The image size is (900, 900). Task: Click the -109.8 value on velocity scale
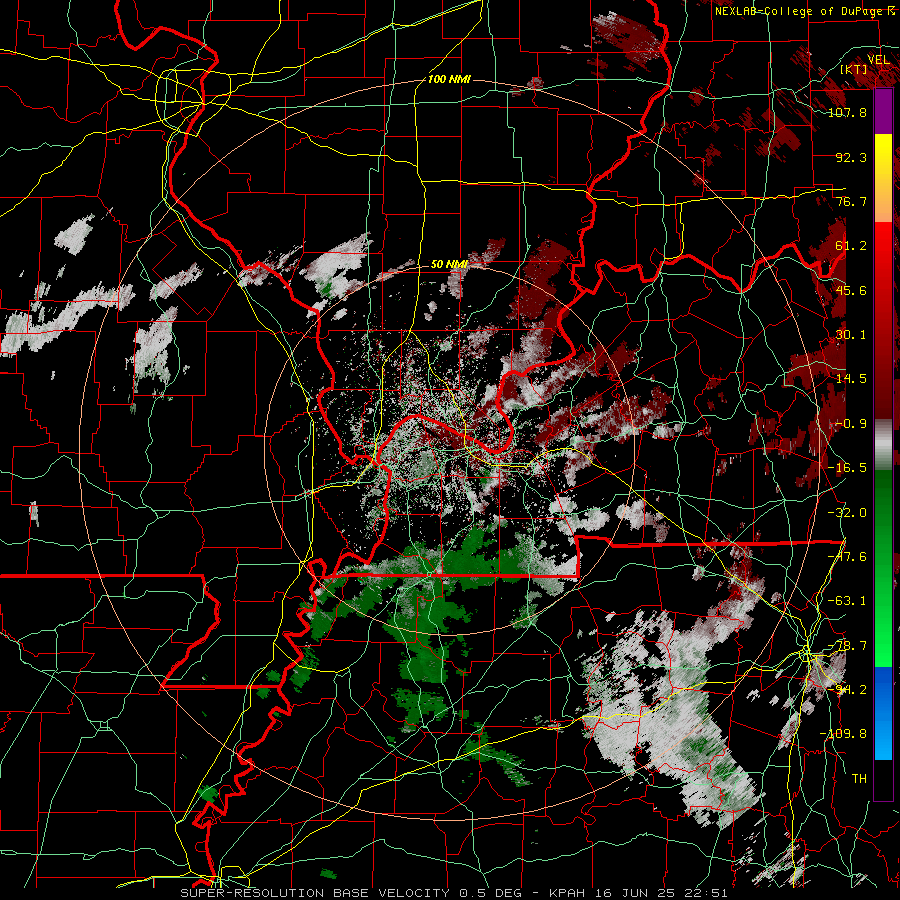coord(843,734)
